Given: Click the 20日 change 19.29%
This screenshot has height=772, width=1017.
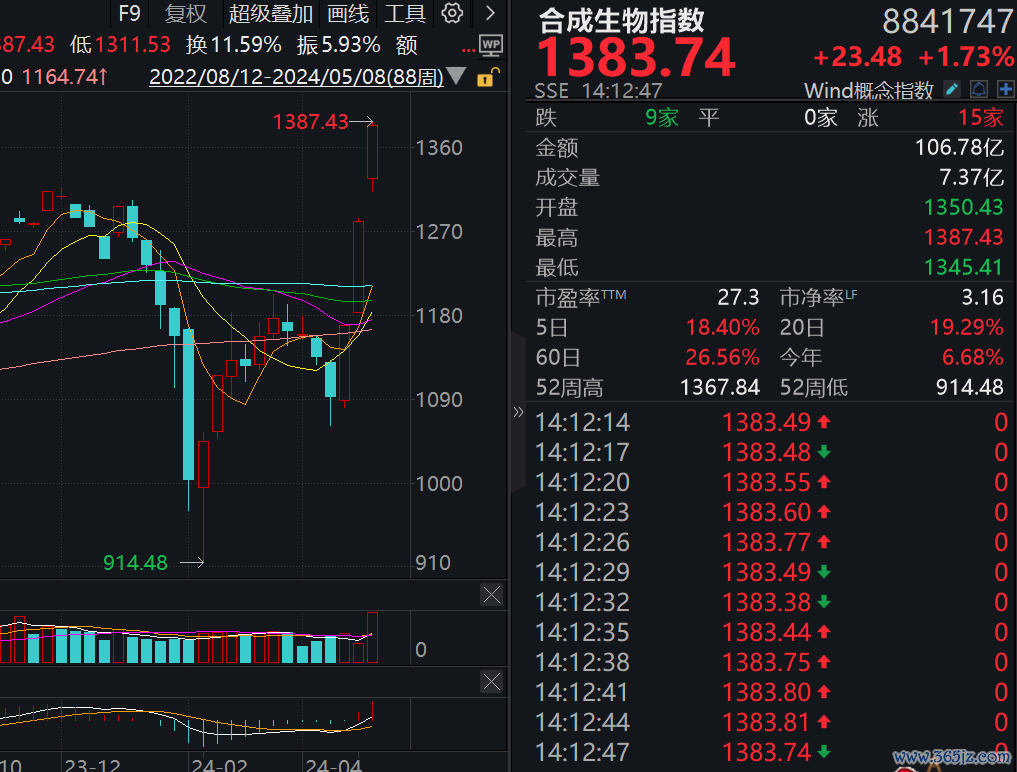Looking at the screenshot, I should pos(966,327).
